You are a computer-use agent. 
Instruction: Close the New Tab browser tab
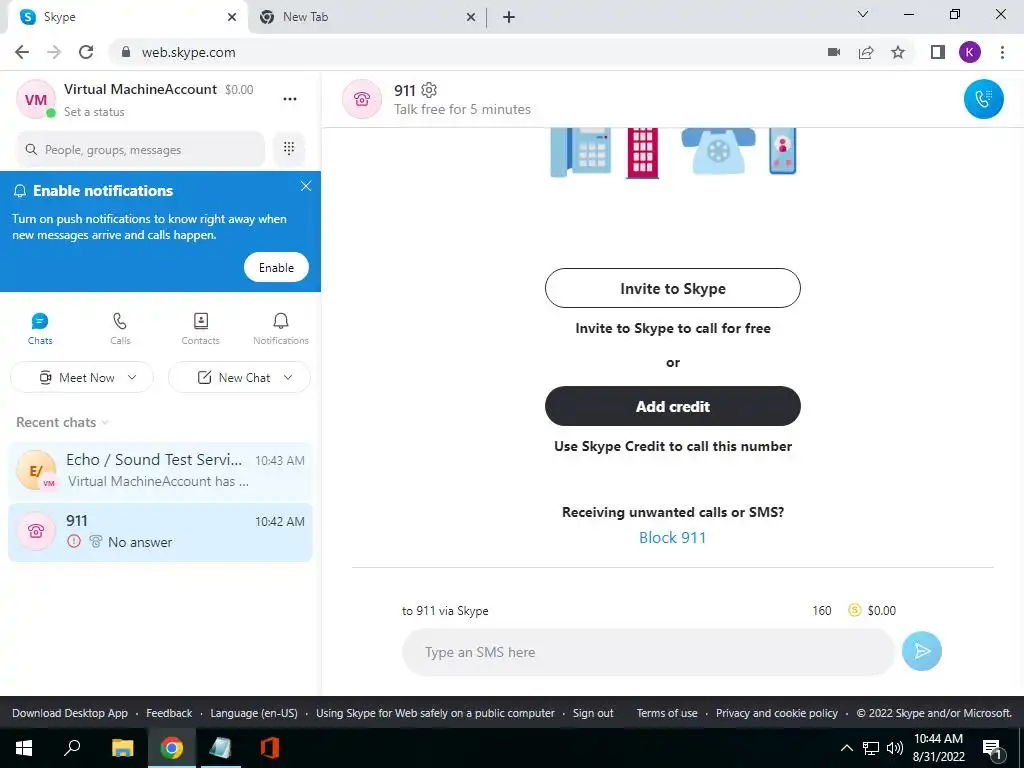pos(471,18)
